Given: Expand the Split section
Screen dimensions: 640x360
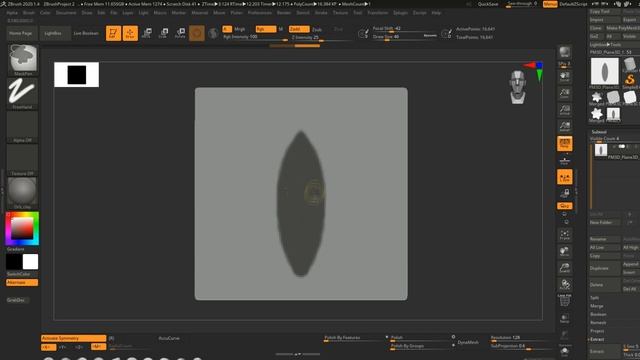Looking at the screenshot, I should click(594, 298).
